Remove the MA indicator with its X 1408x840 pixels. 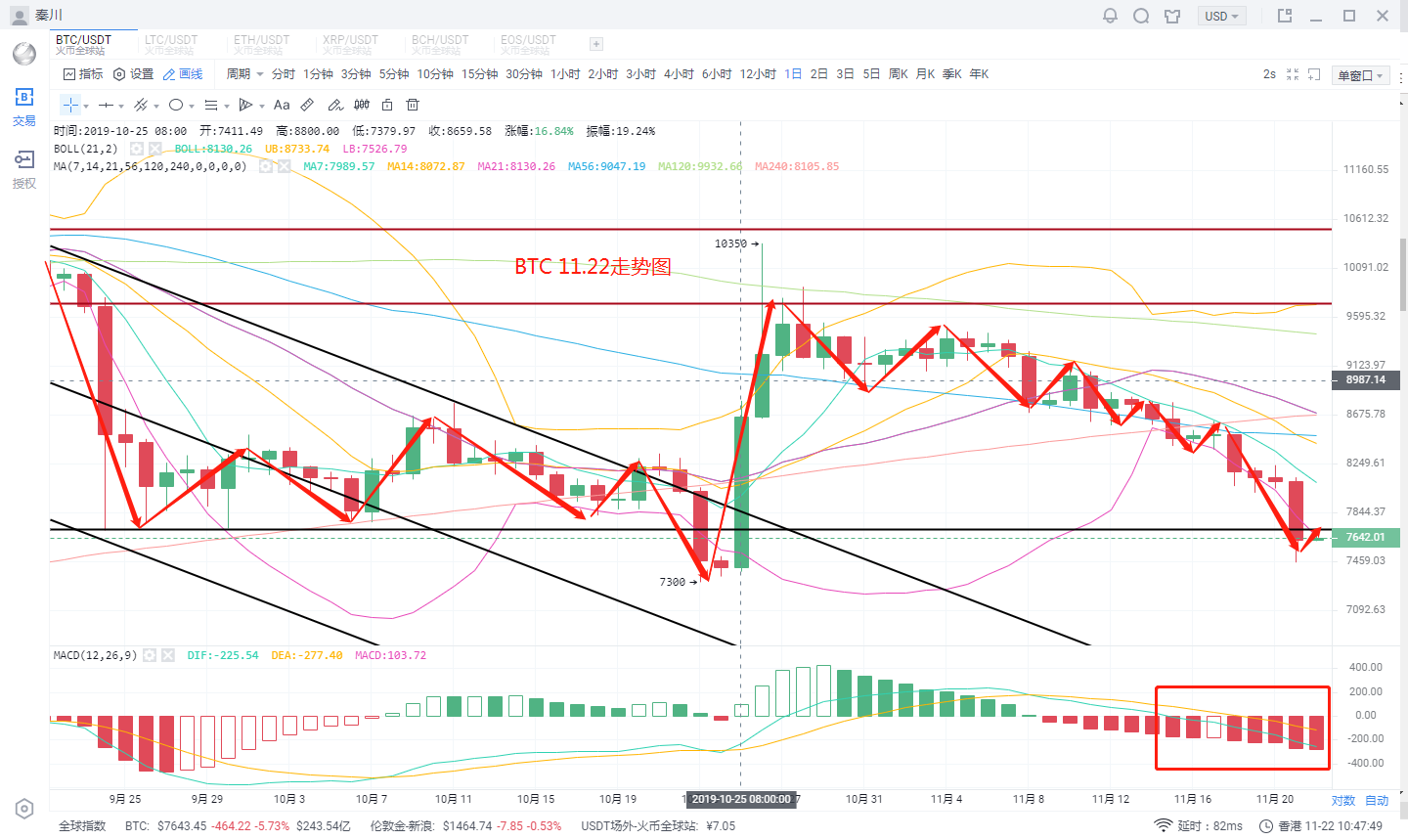pos(284,166)
